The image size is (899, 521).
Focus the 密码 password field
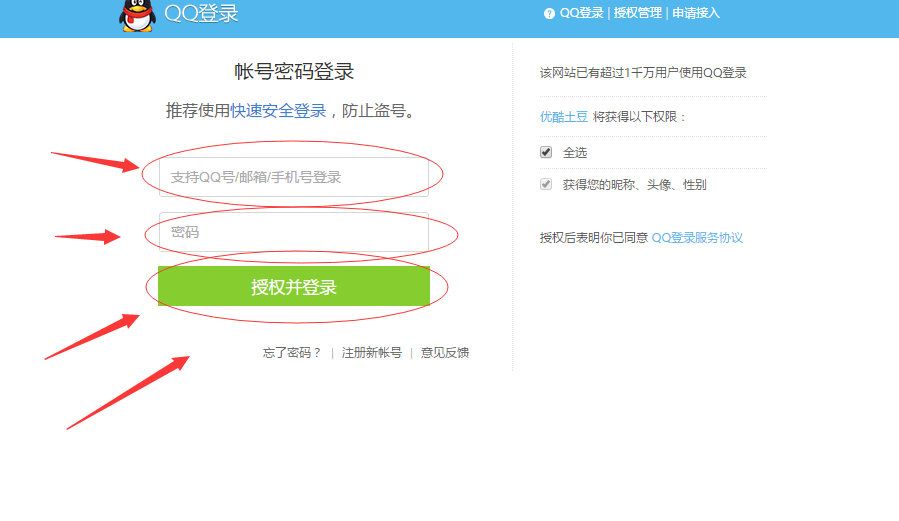(x=294, y=232)
